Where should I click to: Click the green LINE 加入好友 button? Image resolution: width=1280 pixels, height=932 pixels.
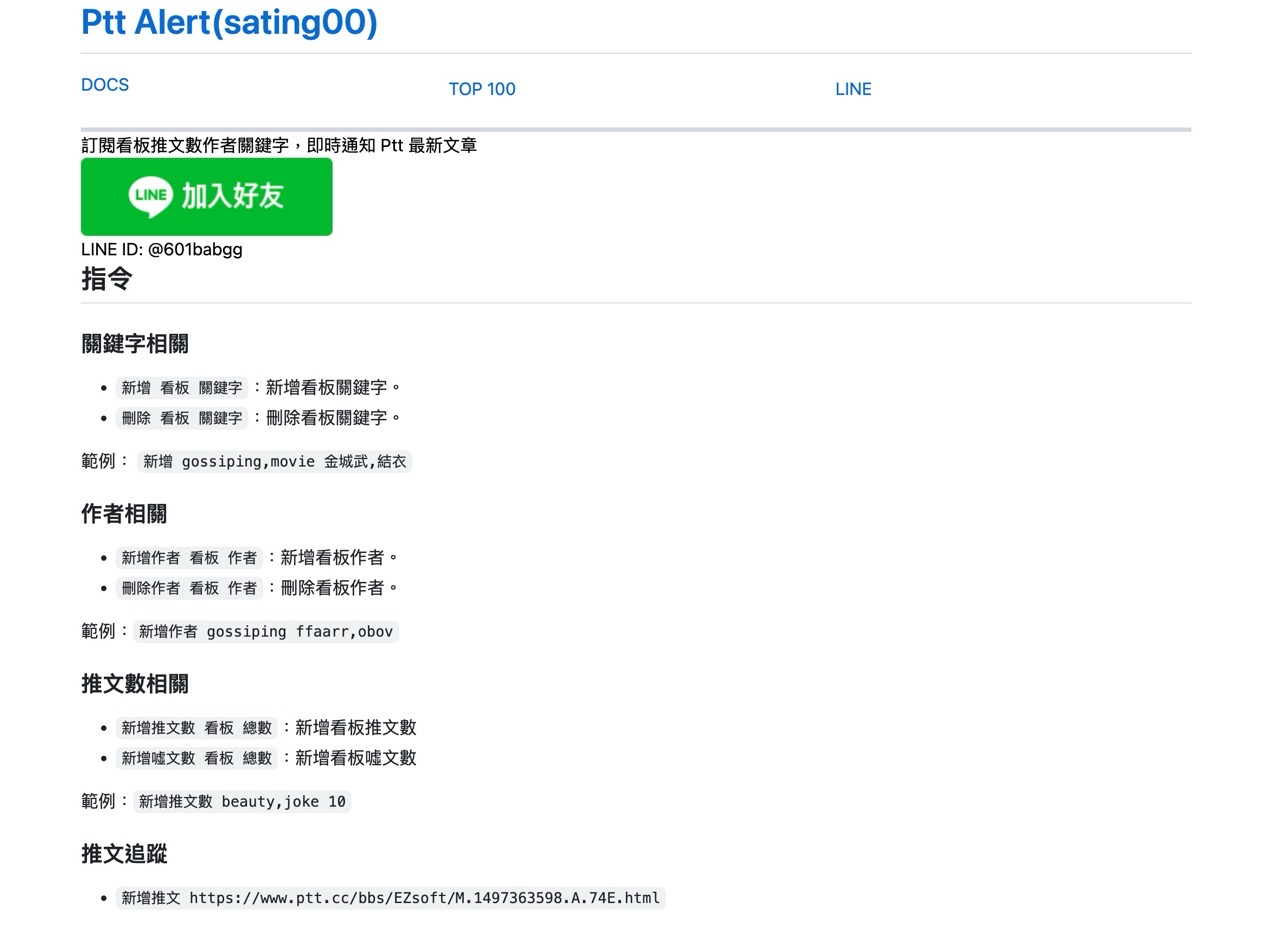(x=207, y=197)
